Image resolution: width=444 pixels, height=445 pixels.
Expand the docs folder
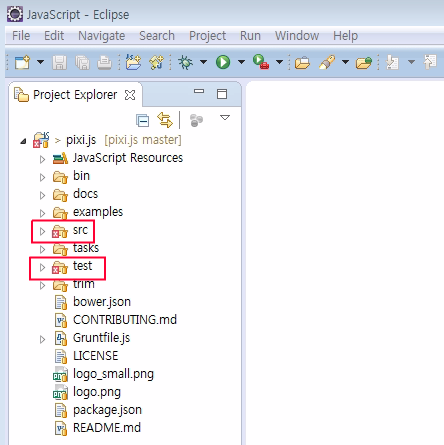[42, 195]
